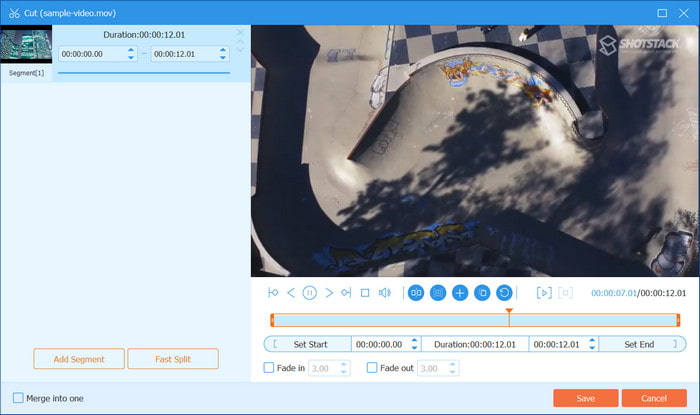Enable the Fade out checkbox
Image resolution: width=700 pixels, height=415 pixels.
click(373, 368)
